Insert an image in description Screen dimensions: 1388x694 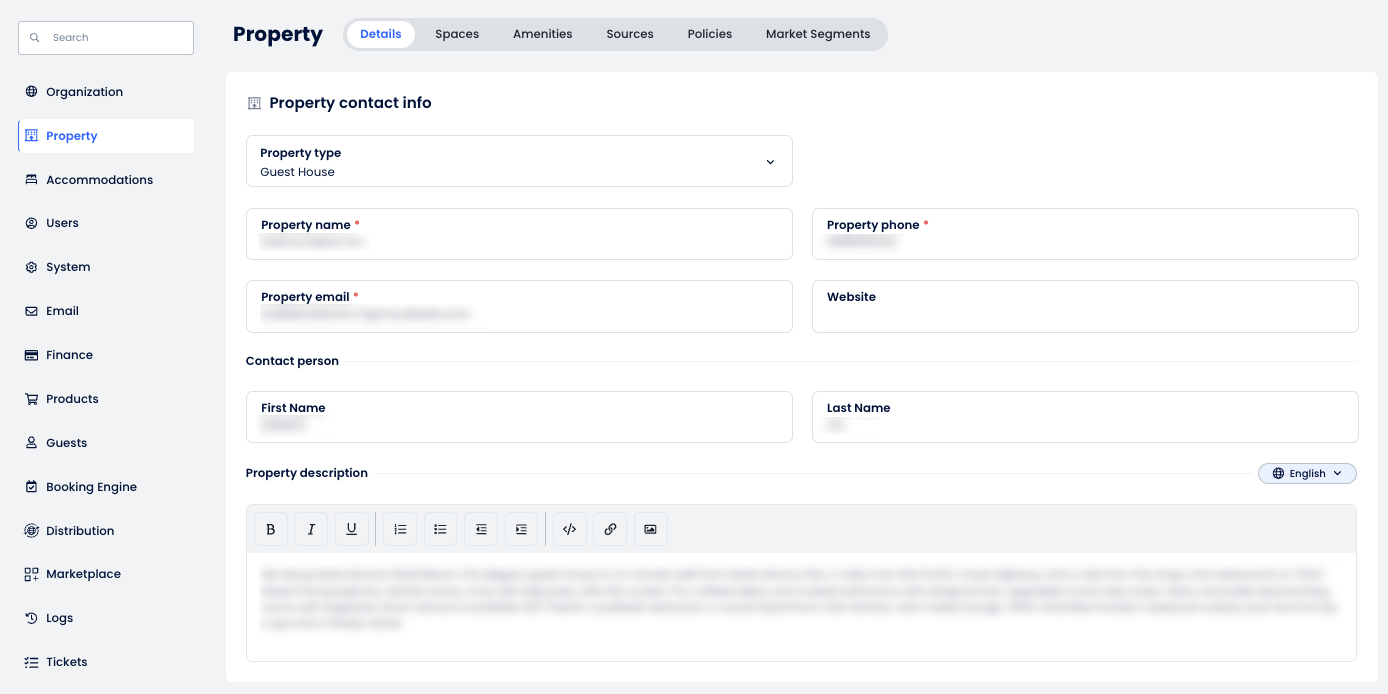[650, 530]
